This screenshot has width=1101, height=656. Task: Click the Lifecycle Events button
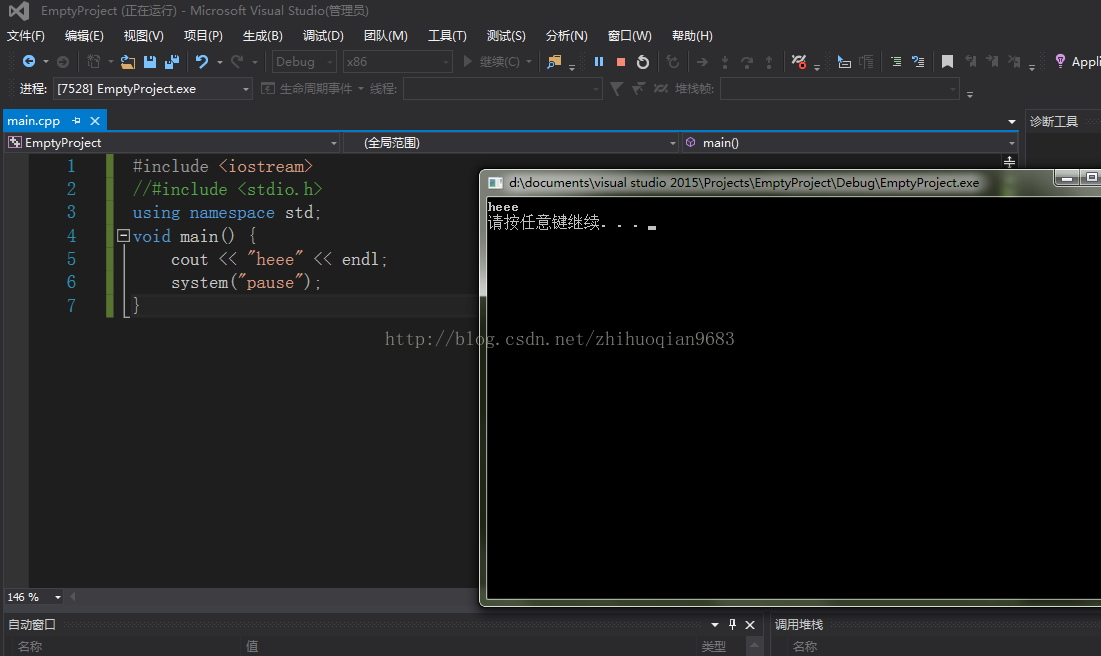(x=307, y=88)
